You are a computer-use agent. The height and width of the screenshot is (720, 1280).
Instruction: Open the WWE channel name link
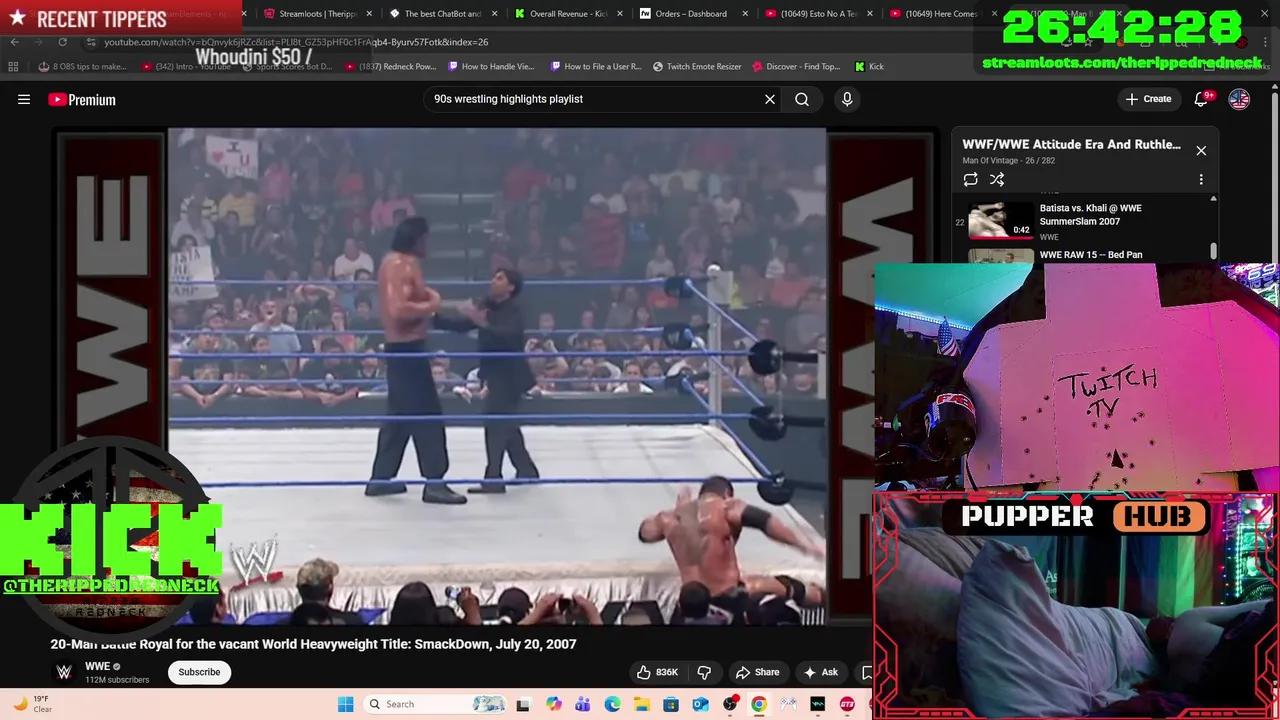[x=97, y=666]
